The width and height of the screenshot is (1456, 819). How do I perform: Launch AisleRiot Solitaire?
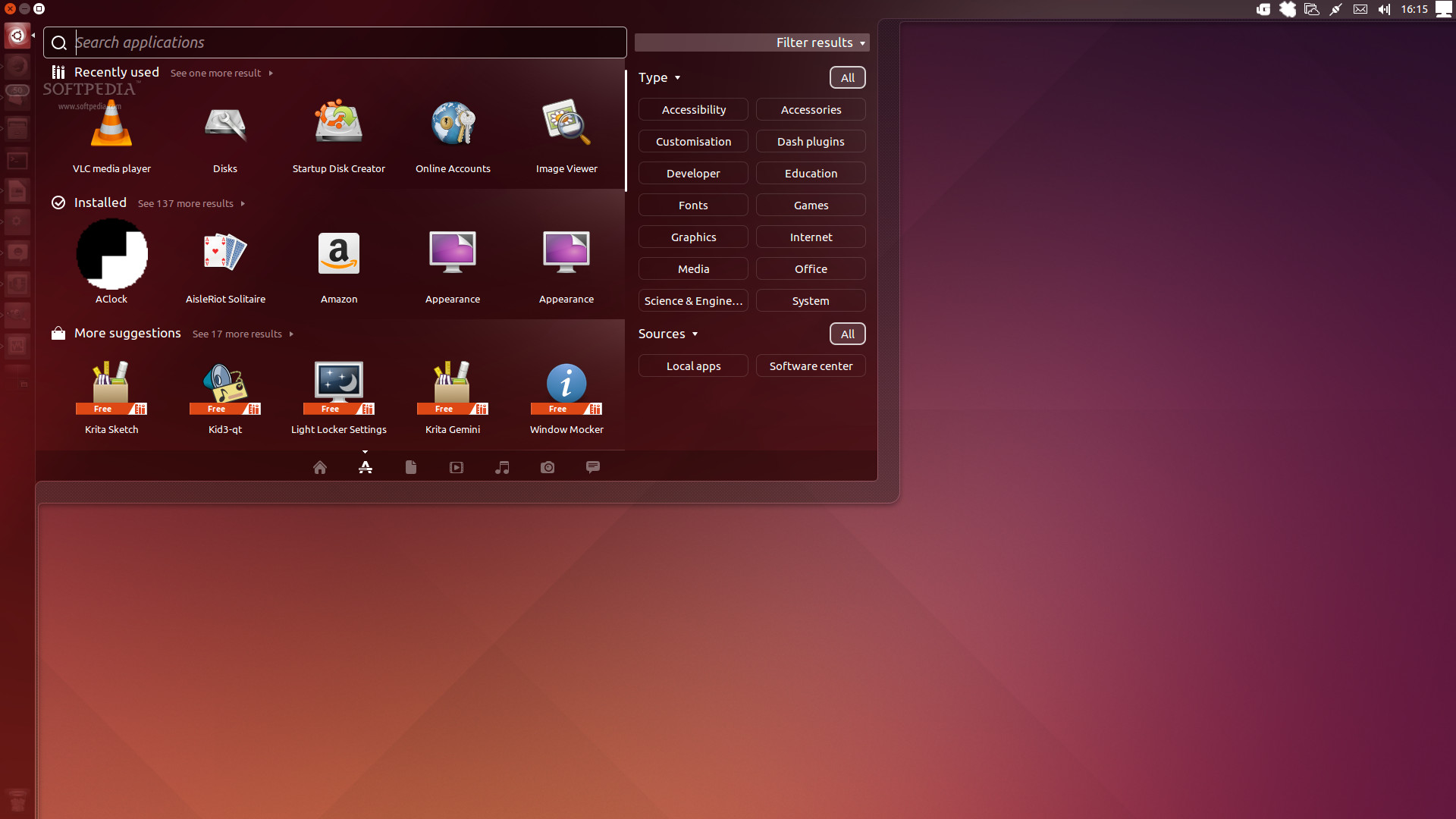tap(225, 265)
